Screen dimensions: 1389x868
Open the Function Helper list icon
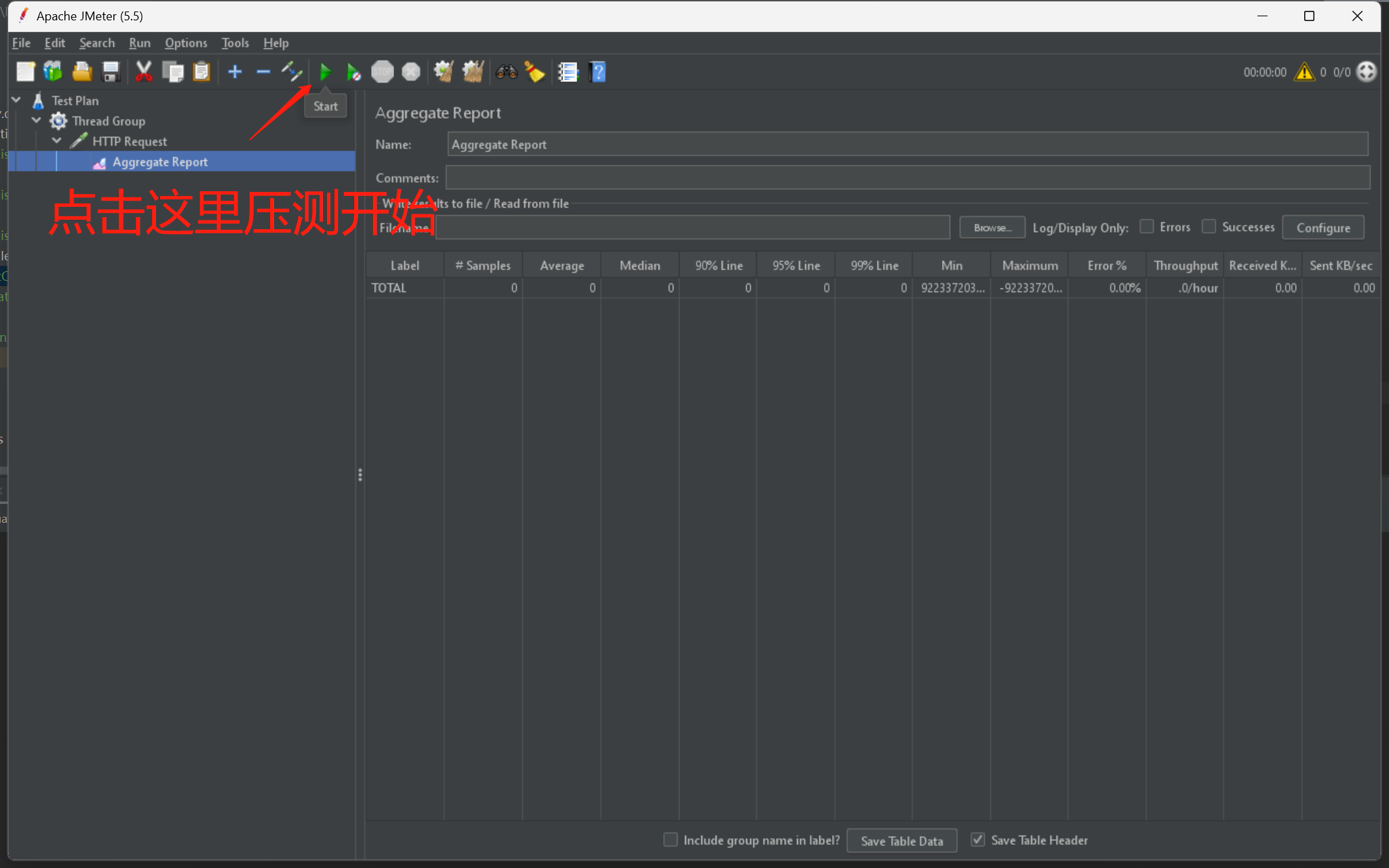(568, 72)
